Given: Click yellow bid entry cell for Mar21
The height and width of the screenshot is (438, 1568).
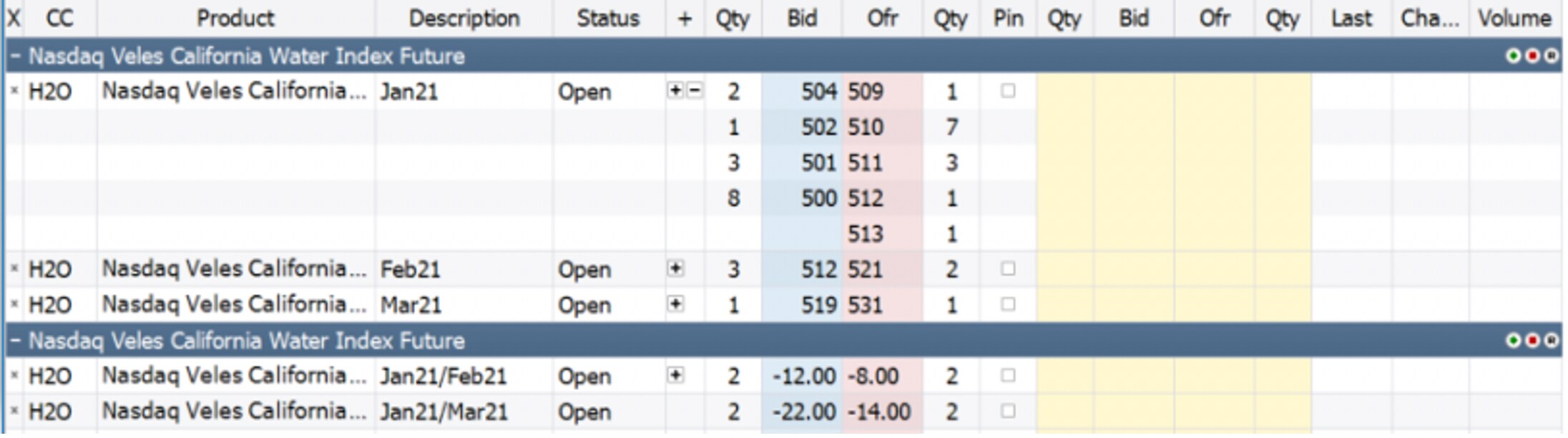Looking at the screenshot, I should coord(1134,305).
